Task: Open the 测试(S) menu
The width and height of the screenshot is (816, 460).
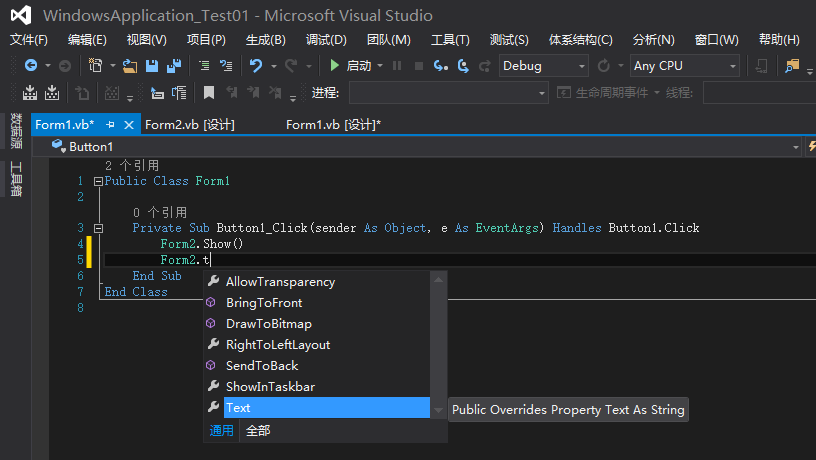Action: 509,40
